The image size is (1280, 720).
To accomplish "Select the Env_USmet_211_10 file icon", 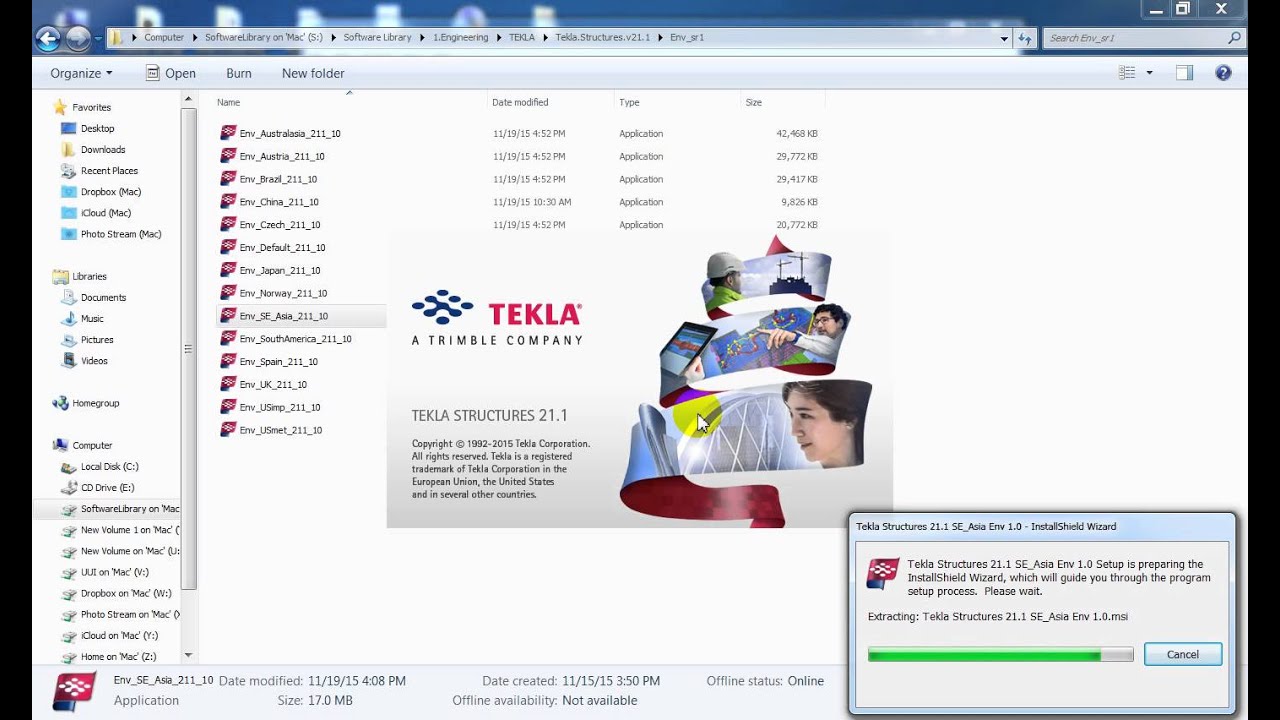I will pos(228,430).
